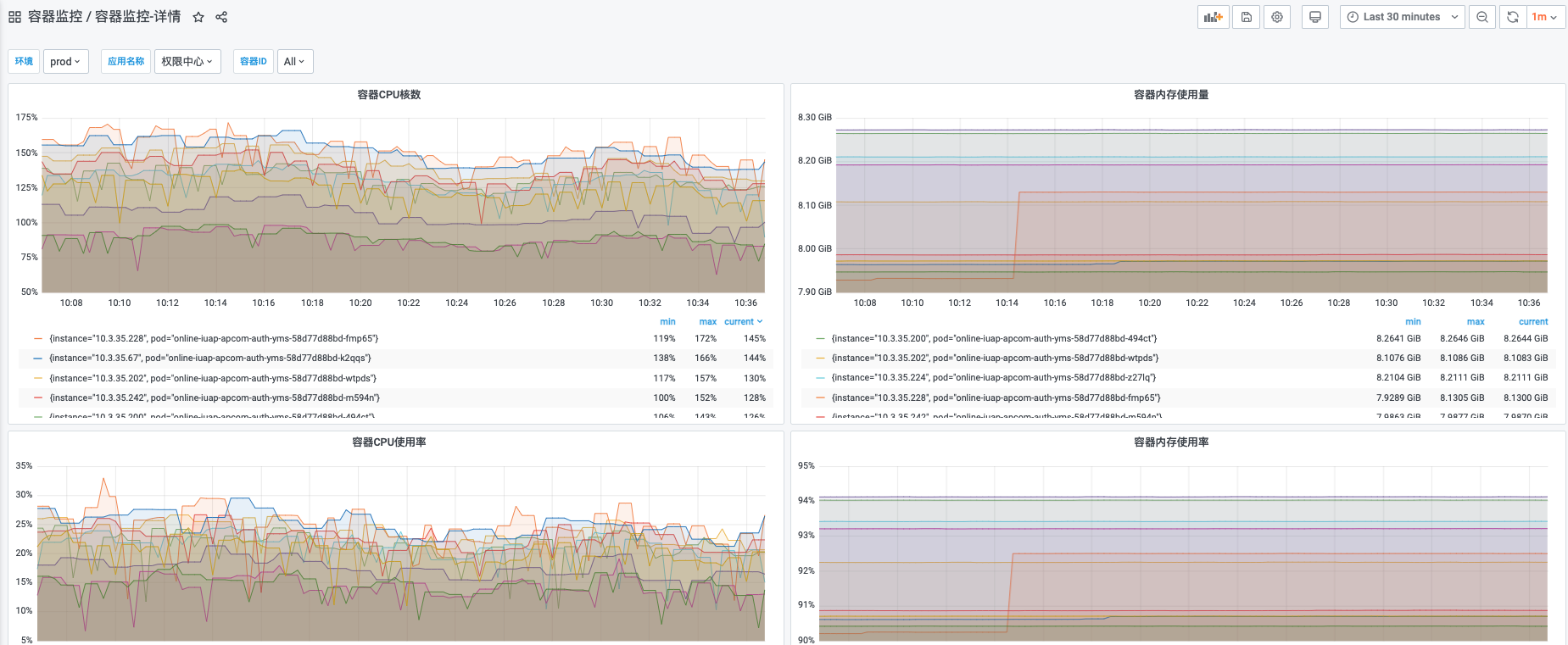Click the 7.9289 GiB min value
This screenshot has width=1568, height=645.
point(1398,398)
